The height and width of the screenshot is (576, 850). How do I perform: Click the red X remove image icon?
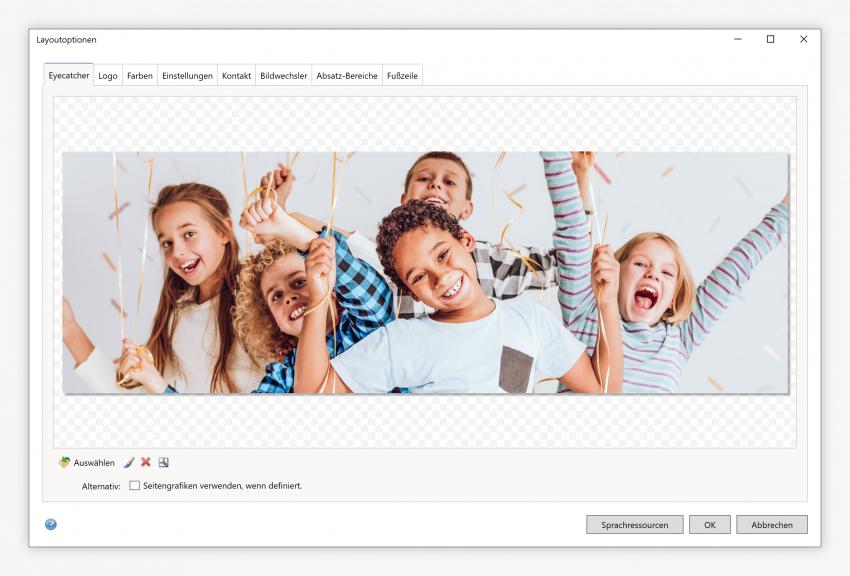point(146,463)
